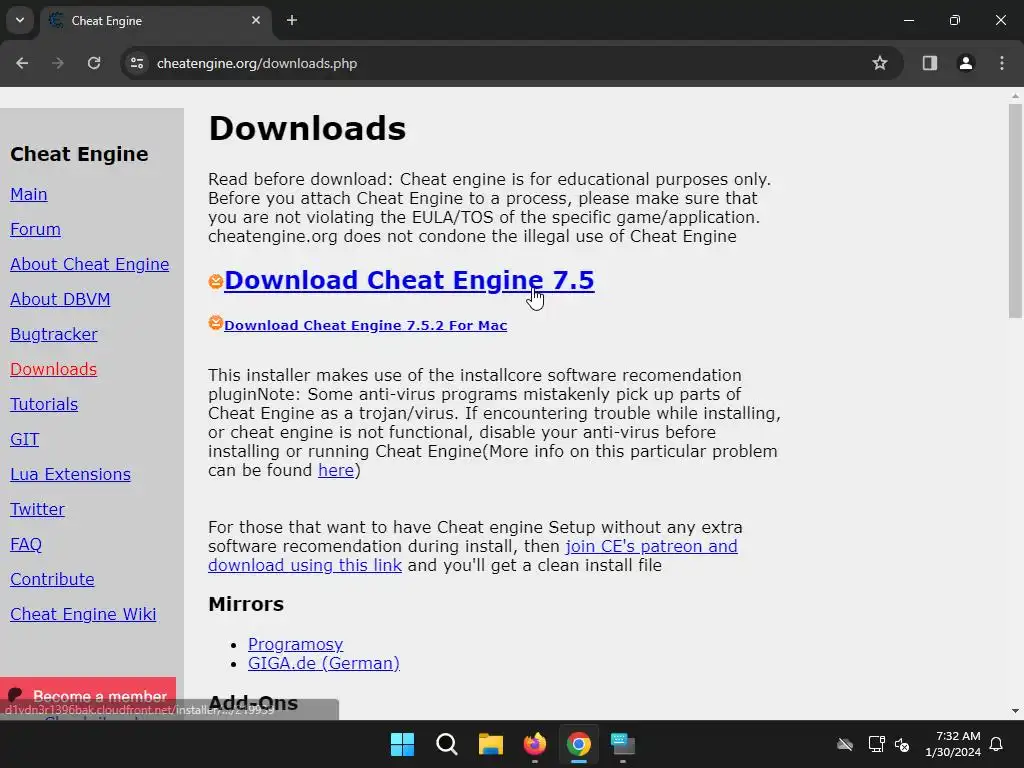Go back with the browser back arrow
The image size is (1024, 768).
[x=22, y=63]
